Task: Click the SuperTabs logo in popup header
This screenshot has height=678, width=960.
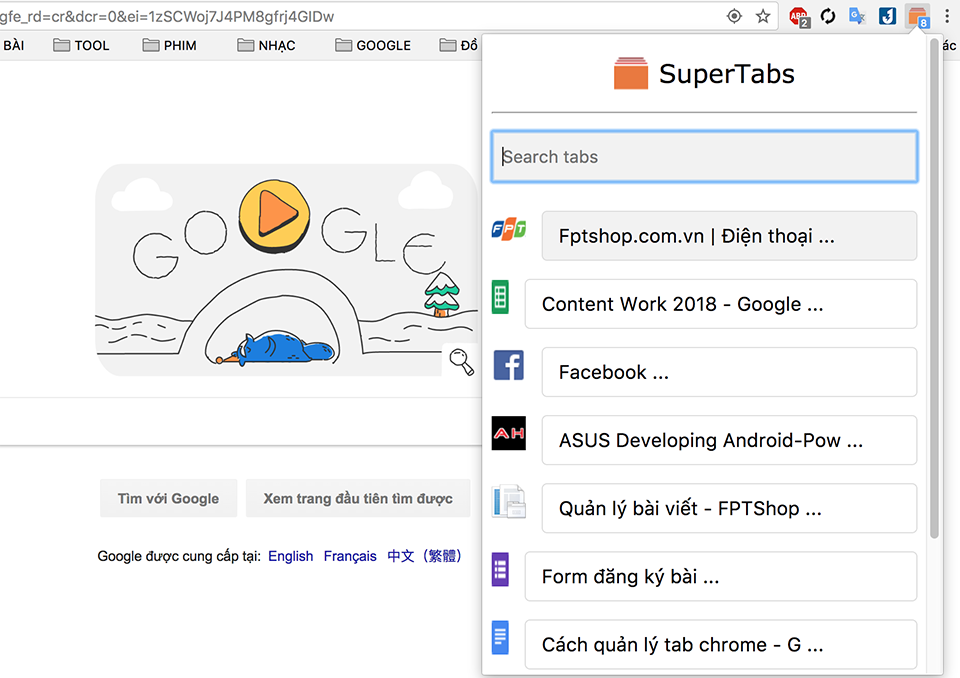Action: coord(631,73)
